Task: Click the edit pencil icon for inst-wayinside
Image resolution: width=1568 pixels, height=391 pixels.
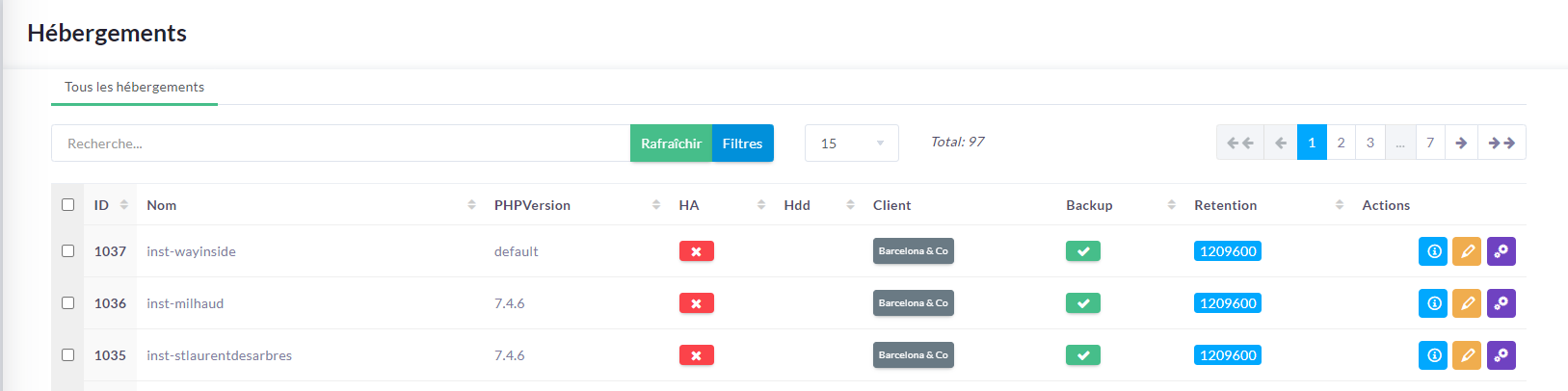Action: tap(1466, 251)
